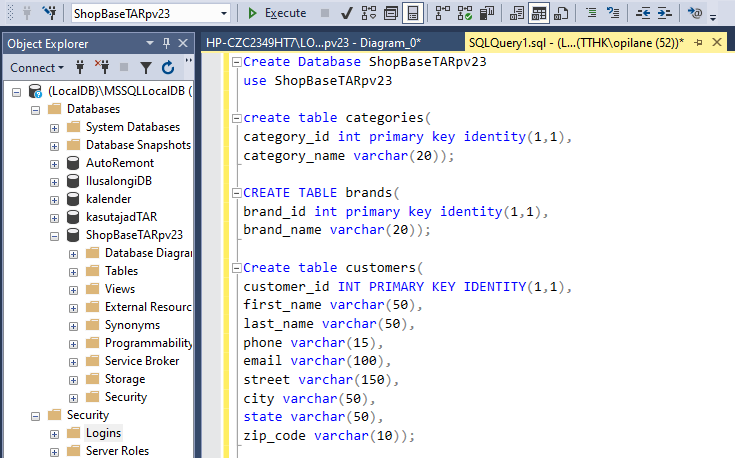Toggle Results to File output mode

(x=562, y=13)
